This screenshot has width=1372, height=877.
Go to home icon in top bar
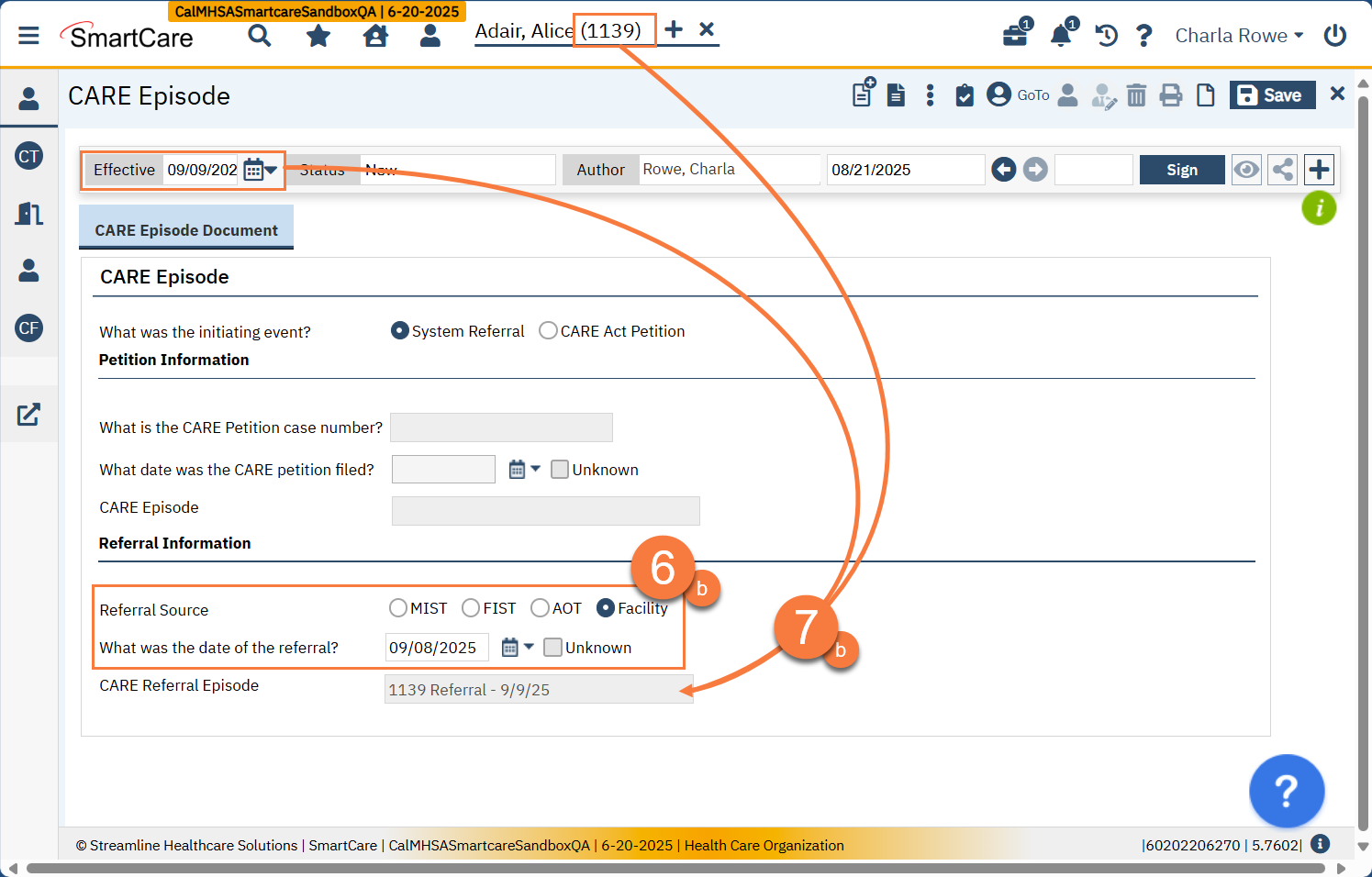(375, 36)
